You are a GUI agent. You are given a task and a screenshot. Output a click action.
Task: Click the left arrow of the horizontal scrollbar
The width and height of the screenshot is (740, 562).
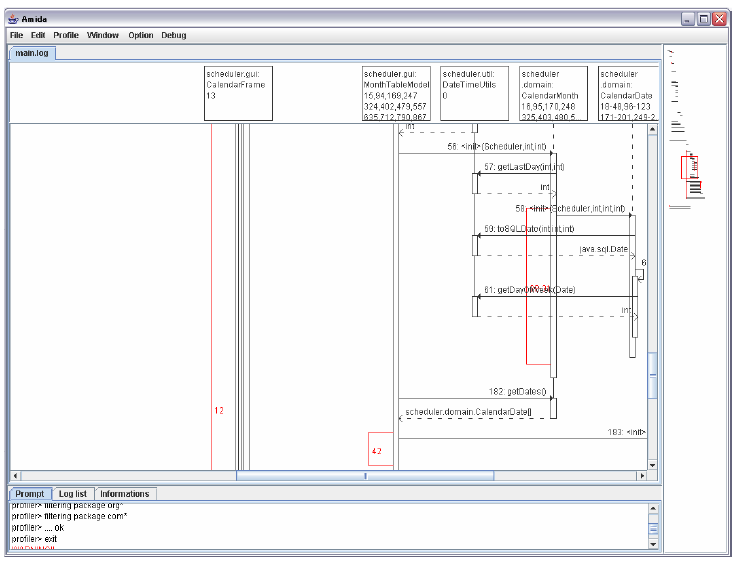click(x=15, y=476)
